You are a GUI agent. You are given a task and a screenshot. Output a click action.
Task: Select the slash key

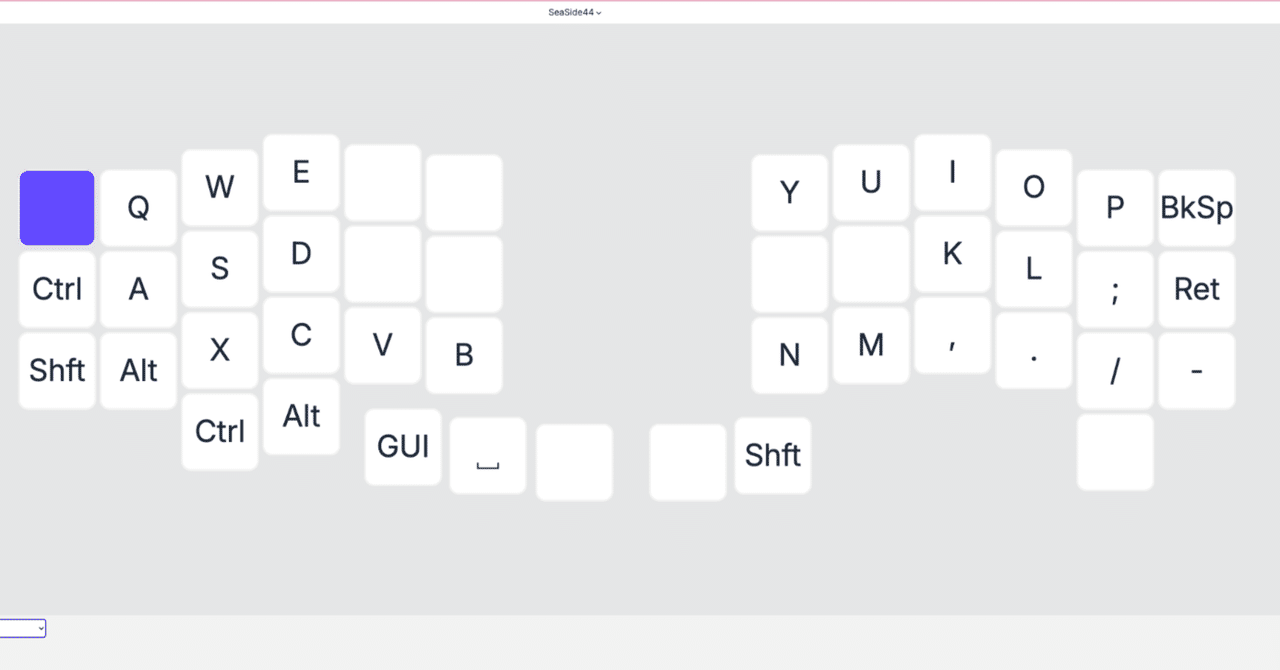(x=1115, y=371)
